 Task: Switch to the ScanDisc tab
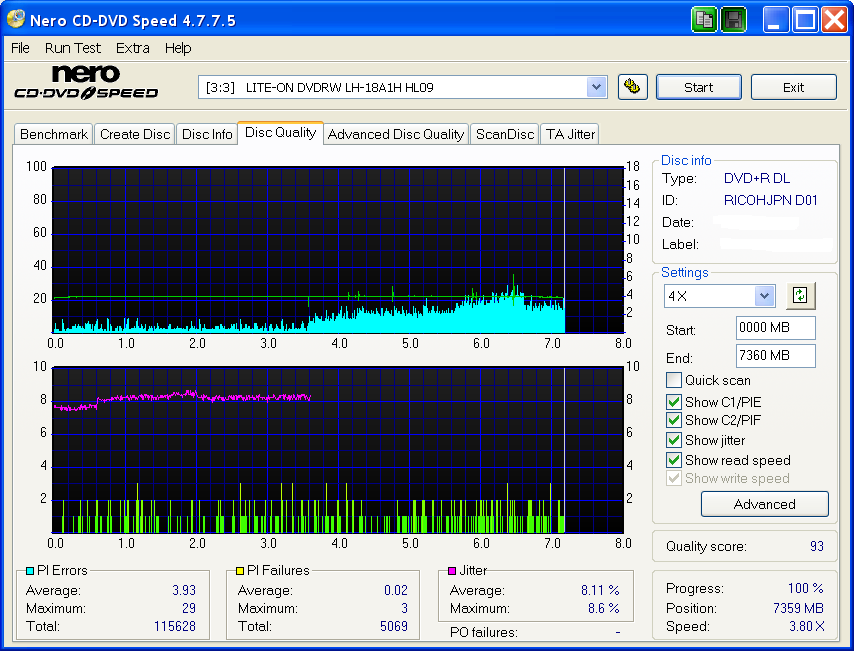[x=504, y=133]
